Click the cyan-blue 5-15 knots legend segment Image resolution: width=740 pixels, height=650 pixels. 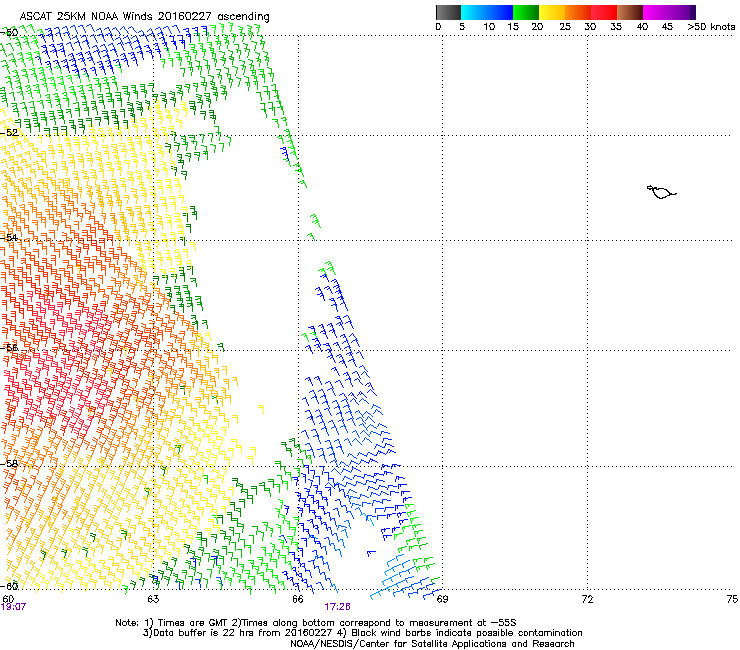[x=487, y=12]
